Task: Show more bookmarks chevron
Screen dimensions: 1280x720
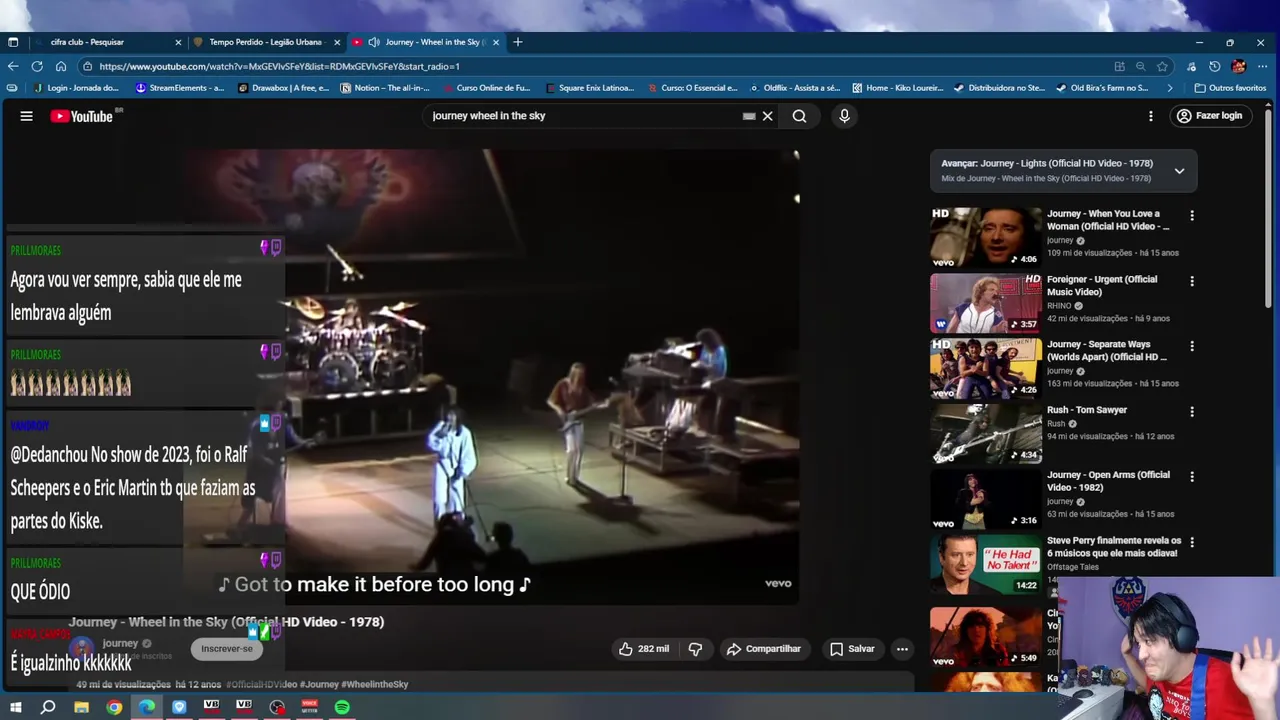Action: [1169, 88]
